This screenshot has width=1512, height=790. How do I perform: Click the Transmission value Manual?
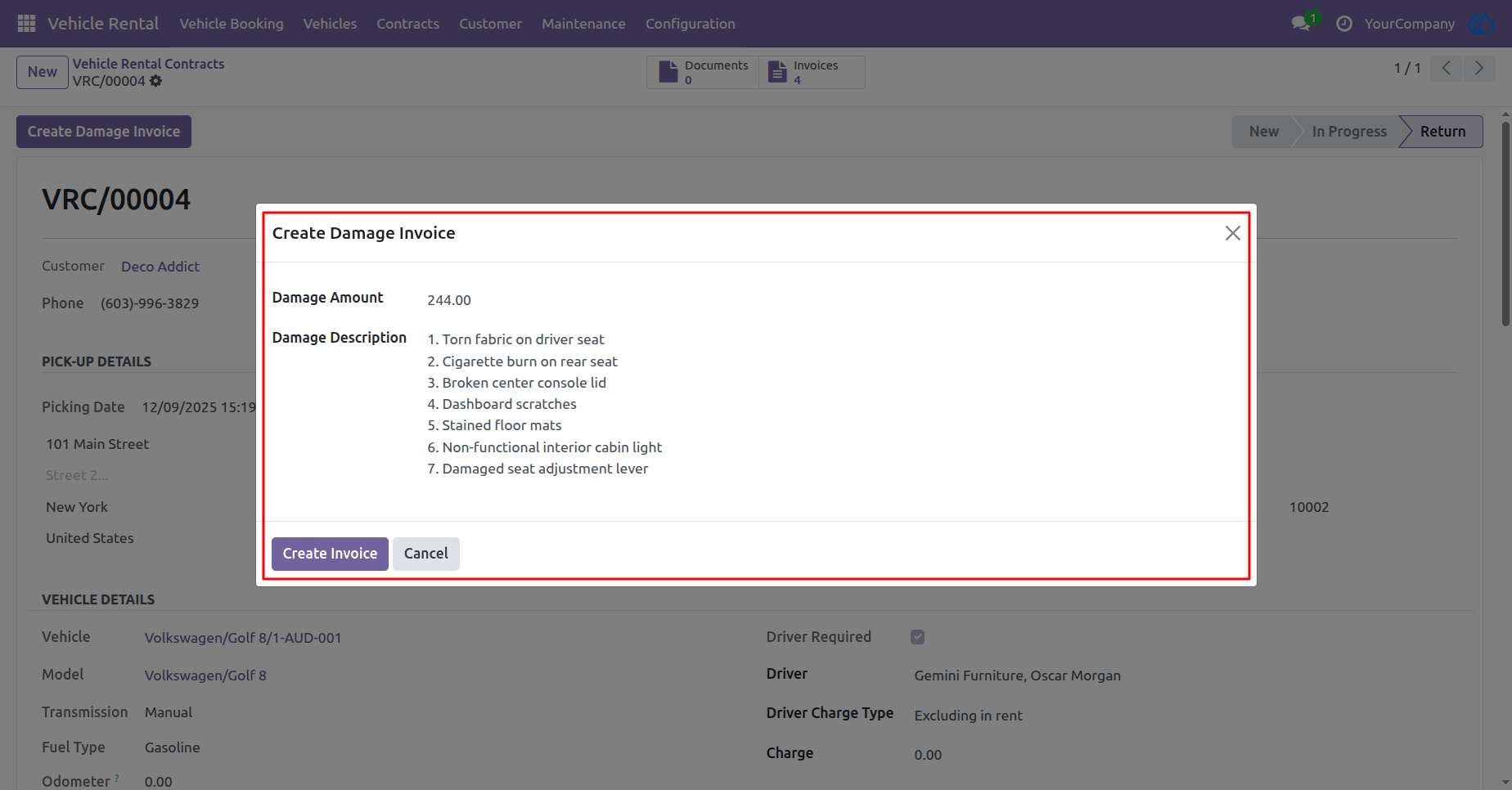pos(169,712)
